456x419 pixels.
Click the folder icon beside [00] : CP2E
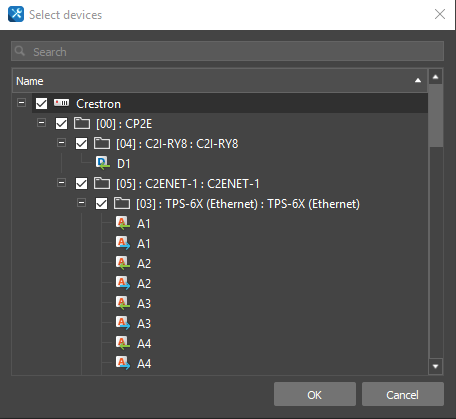click(82, 123)
